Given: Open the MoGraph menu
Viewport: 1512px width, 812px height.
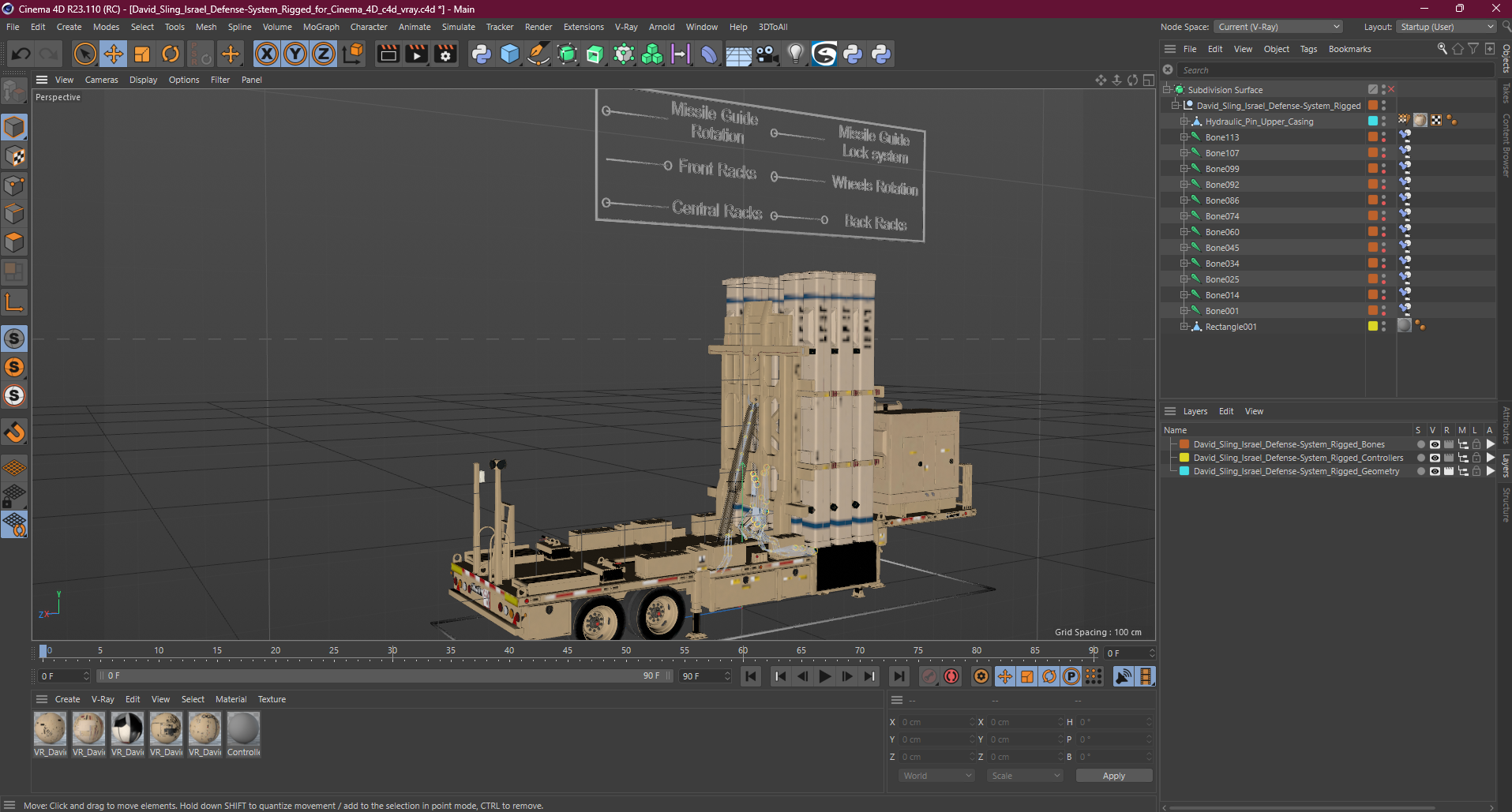Looking at the screenshot, I should point(321,27).
